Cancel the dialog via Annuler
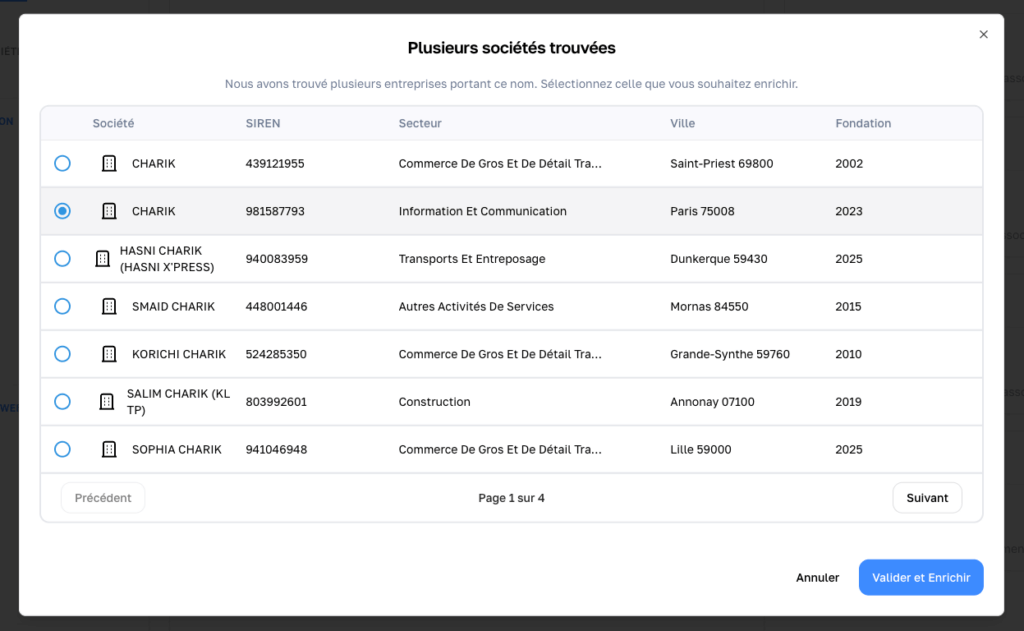Viewport: 1024px width, 631px height. point(817,578)
